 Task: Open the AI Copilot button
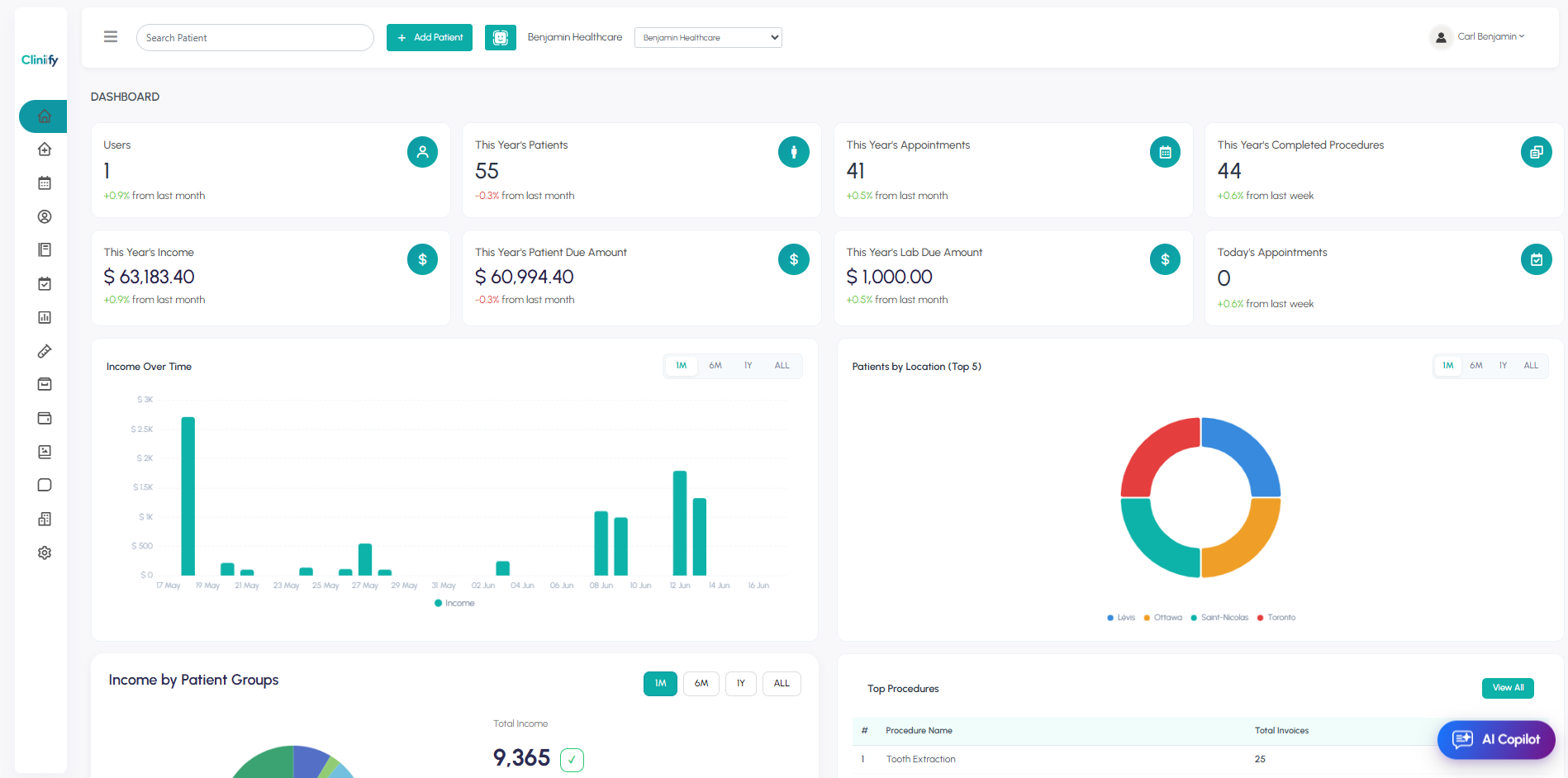[x=1496, y=739]
